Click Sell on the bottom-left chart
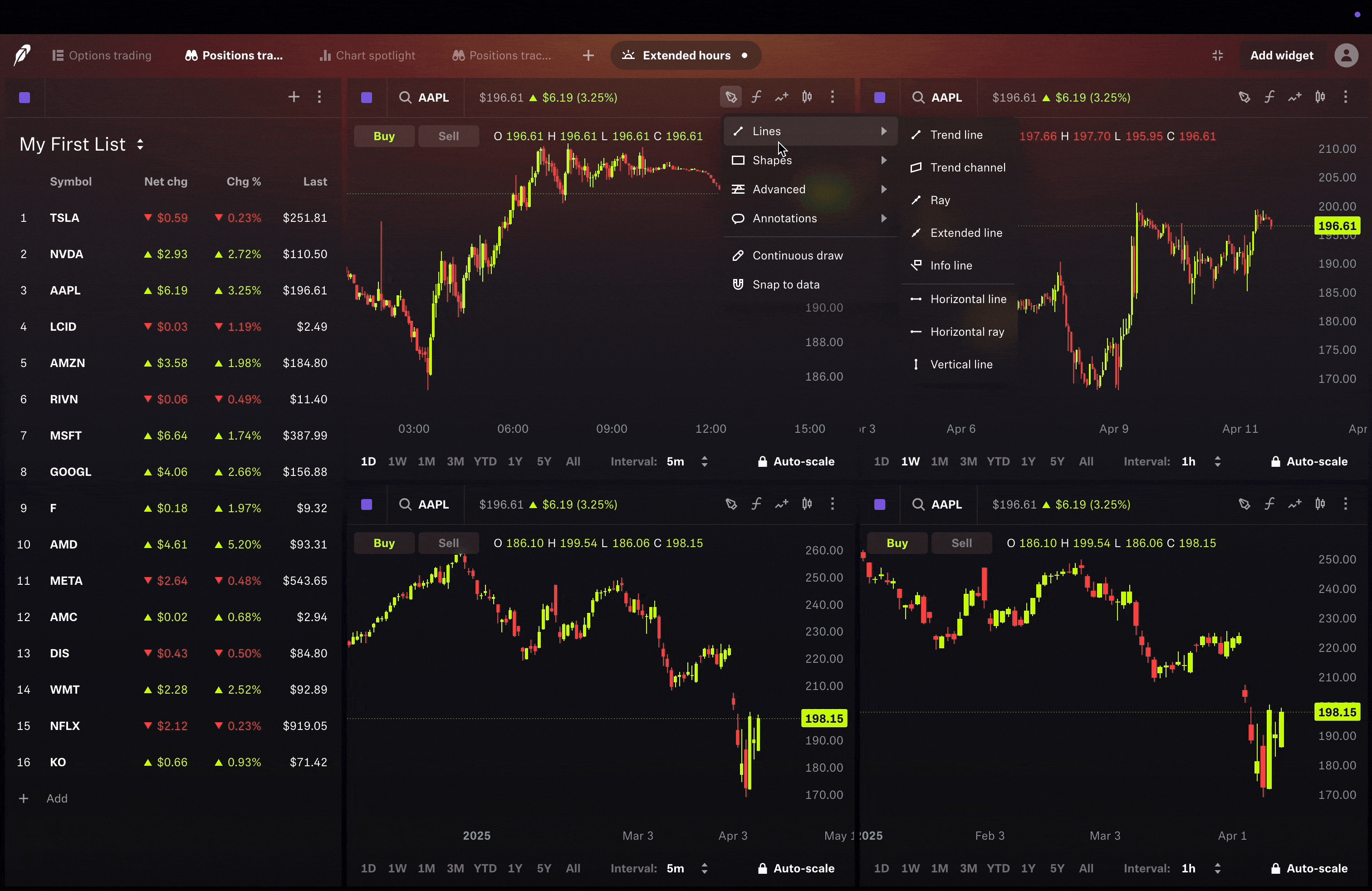The width and height of the screenshot is (1372, 891). [449, 543]
